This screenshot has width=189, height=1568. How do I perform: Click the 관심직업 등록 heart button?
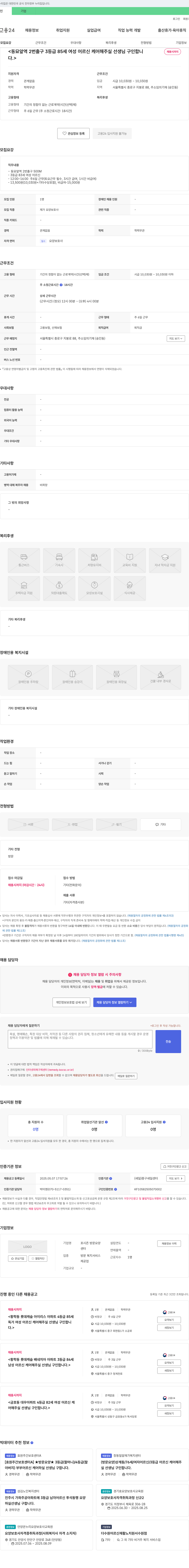pos(73,133)
